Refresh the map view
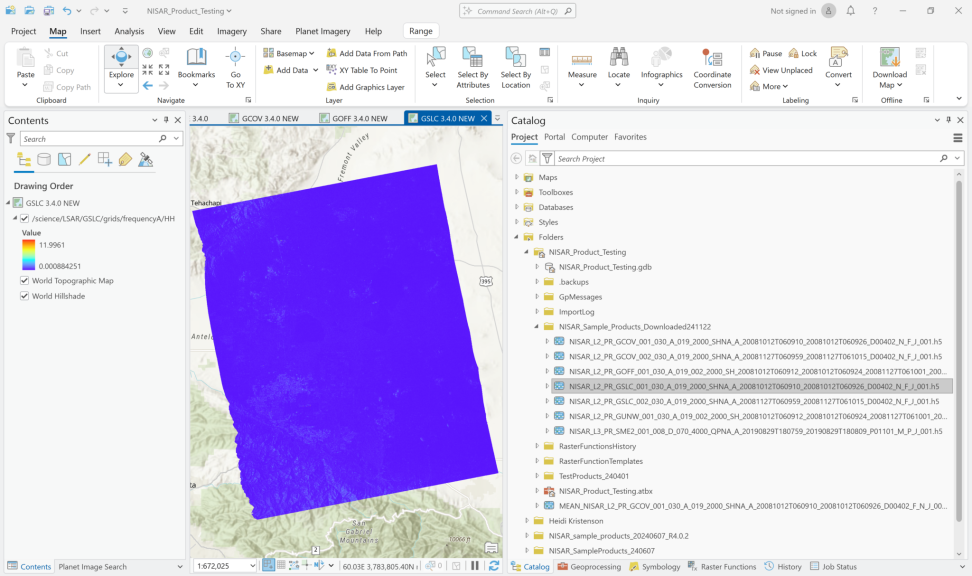The height and width of the screenshot is (576, 972). [494, 565]
